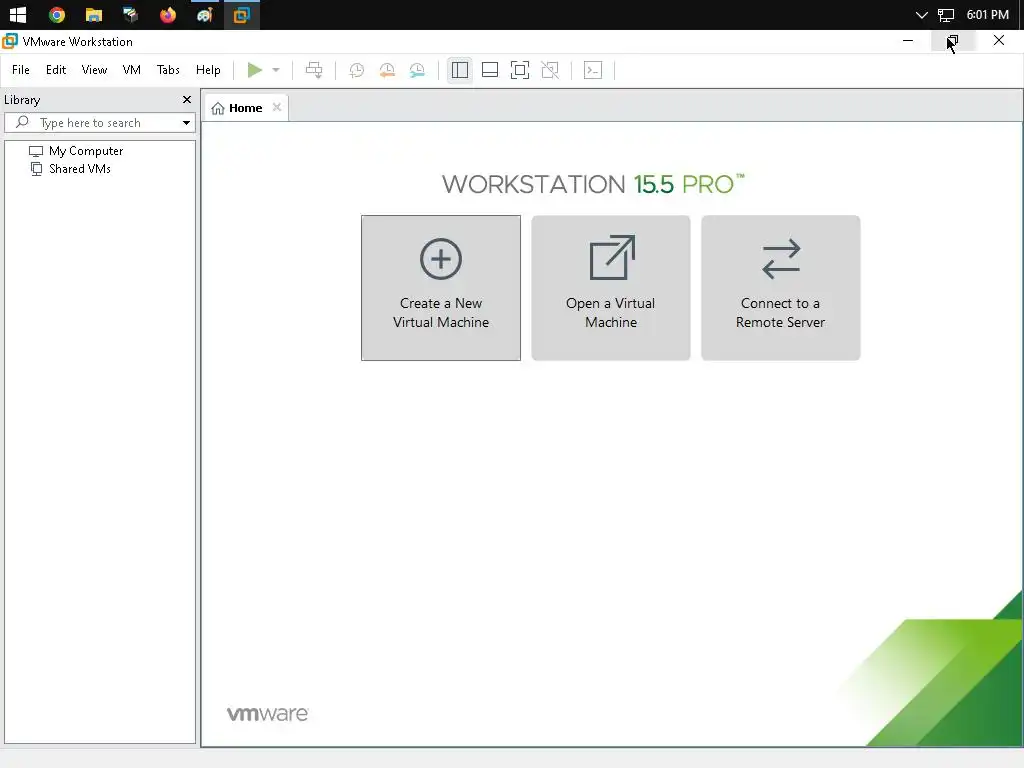The height and width of the screenshot is (768, 1024).
Task: Toggle the console view toolbar icon
Action: click(593, 70)
